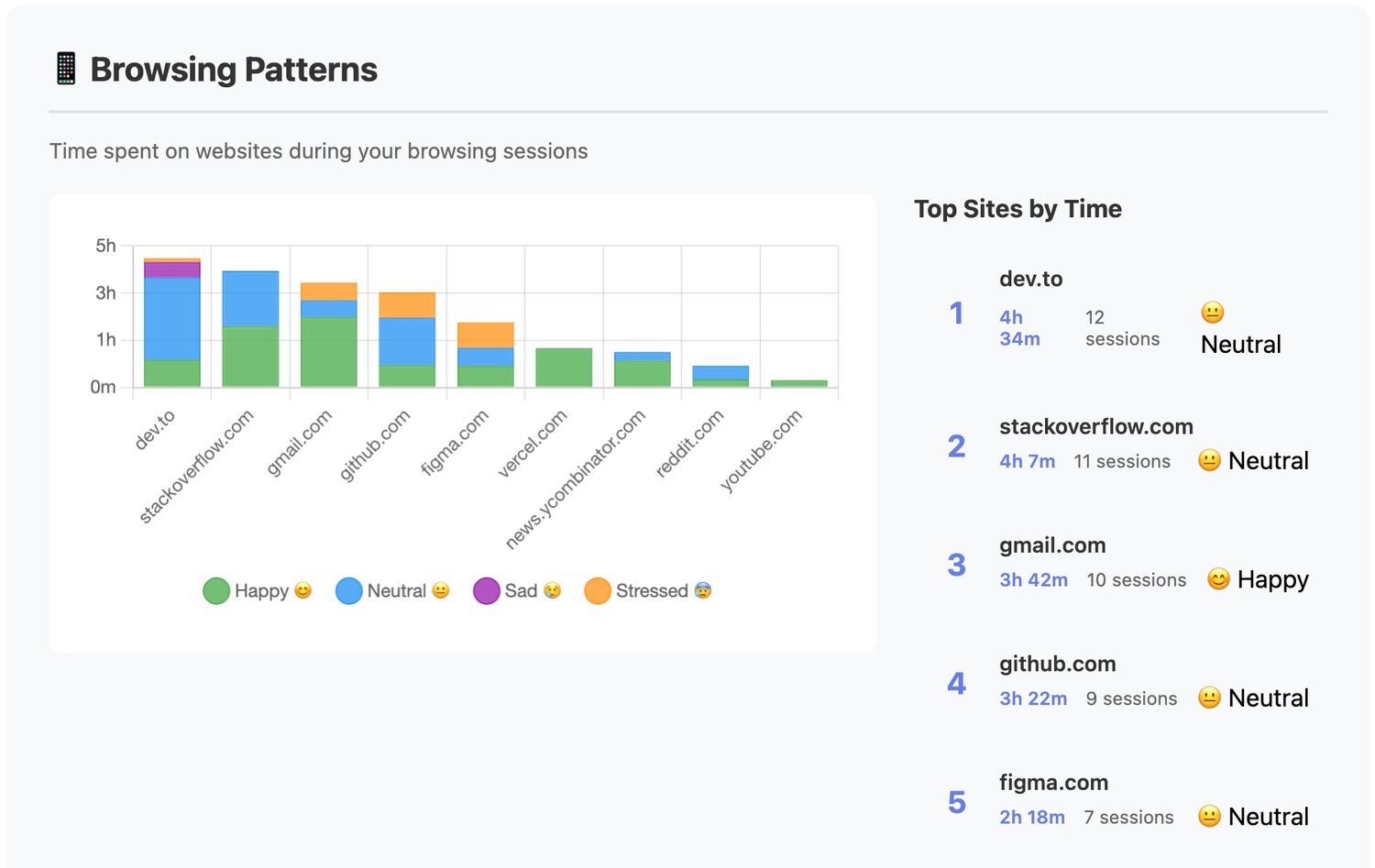Click the neutral emoji in figma.com row
This screenshot has width=1375, height=868.
click(1209, 816)
